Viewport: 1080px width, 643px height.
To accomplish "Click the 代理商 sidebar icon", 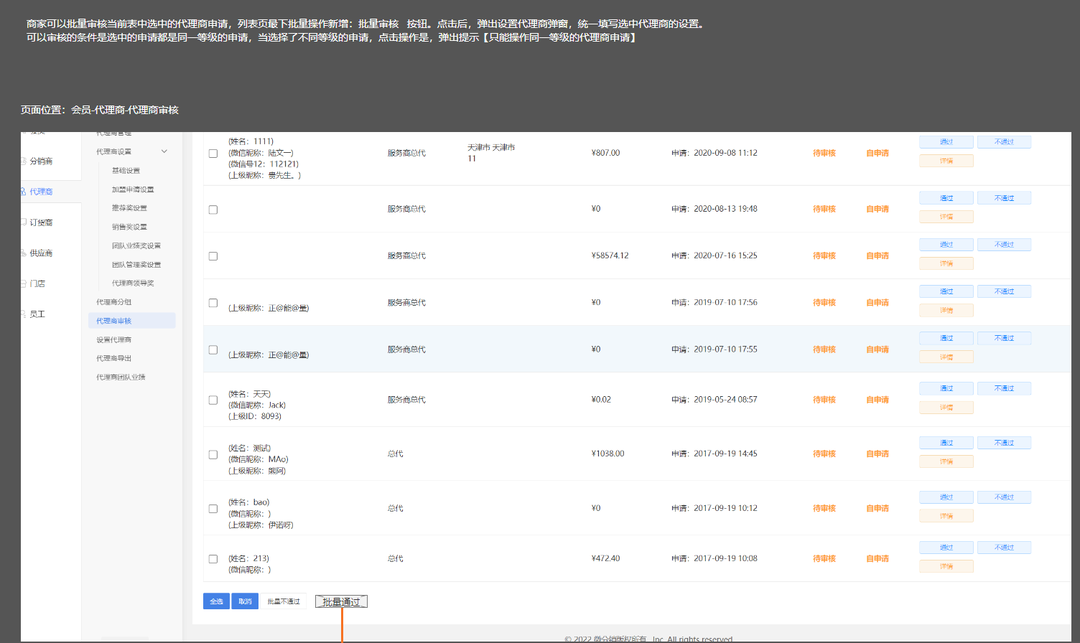I will tap(23, 191).
